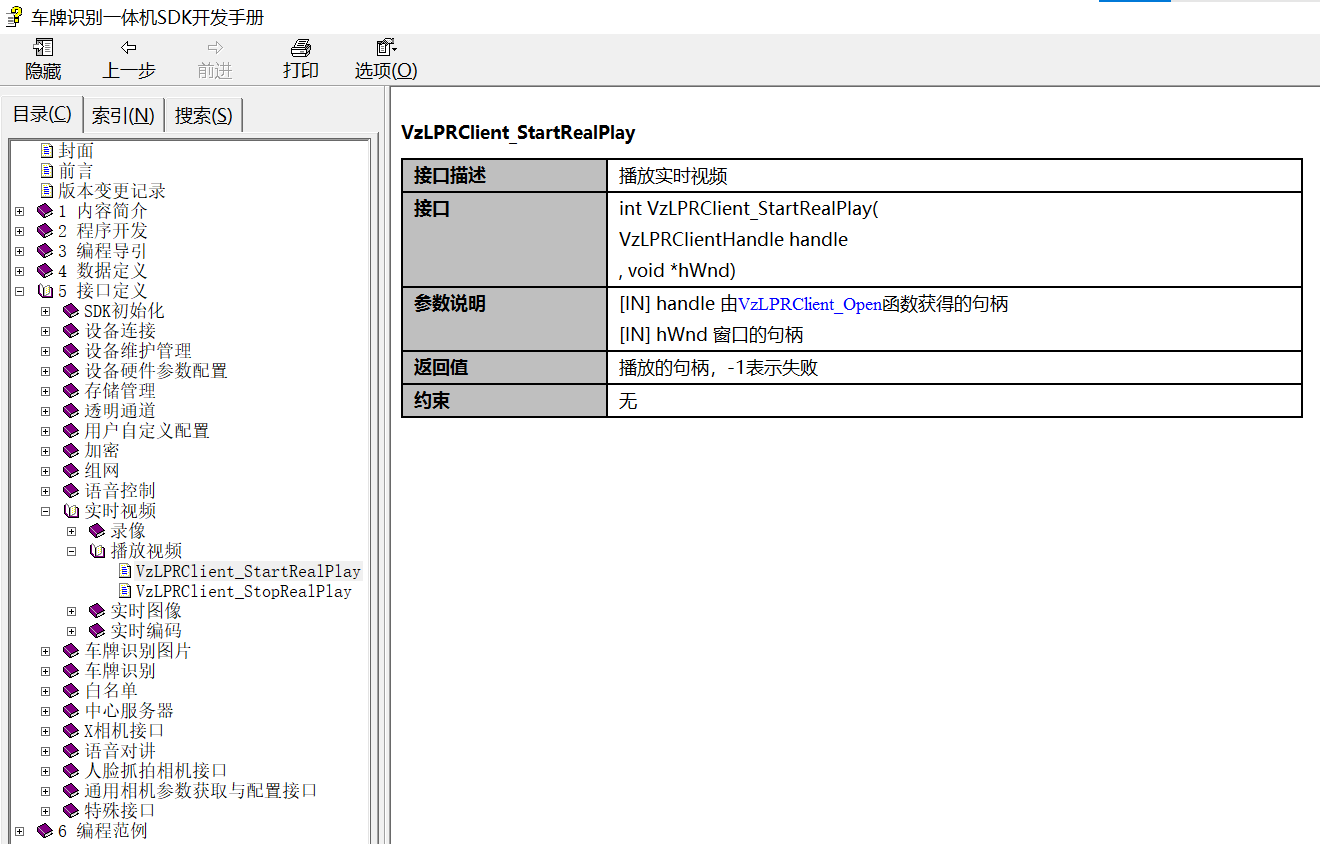This screenshot has height=844, width=1320.
Task: Click the book icon beside 4 数据定义
Action: (x=45, y=271)
